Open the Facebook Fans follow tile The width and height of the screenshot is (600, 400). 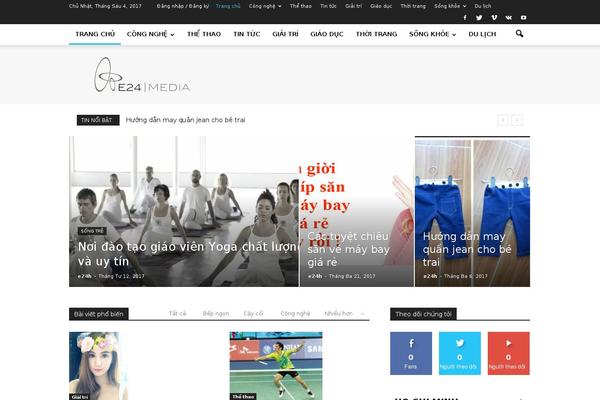(411, 353)
